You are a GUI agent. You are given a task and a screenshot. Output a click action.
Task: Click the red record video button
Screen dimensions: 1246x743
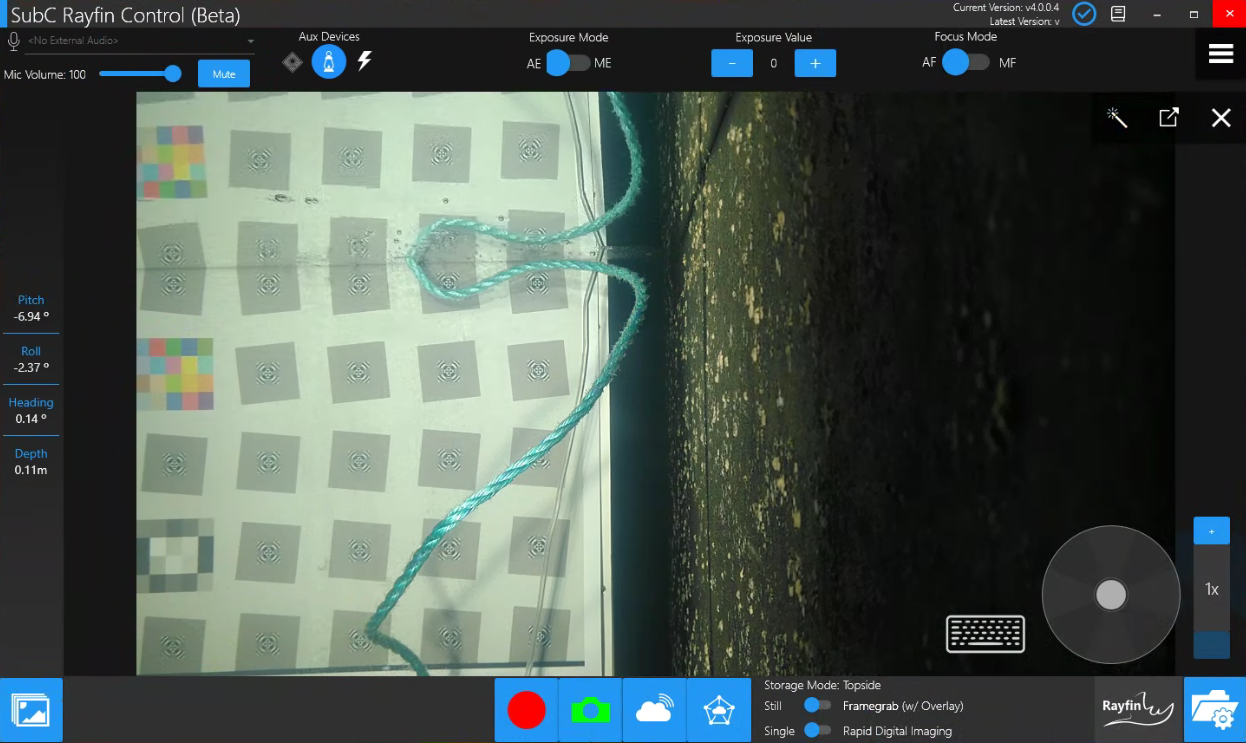click(526, 710)
